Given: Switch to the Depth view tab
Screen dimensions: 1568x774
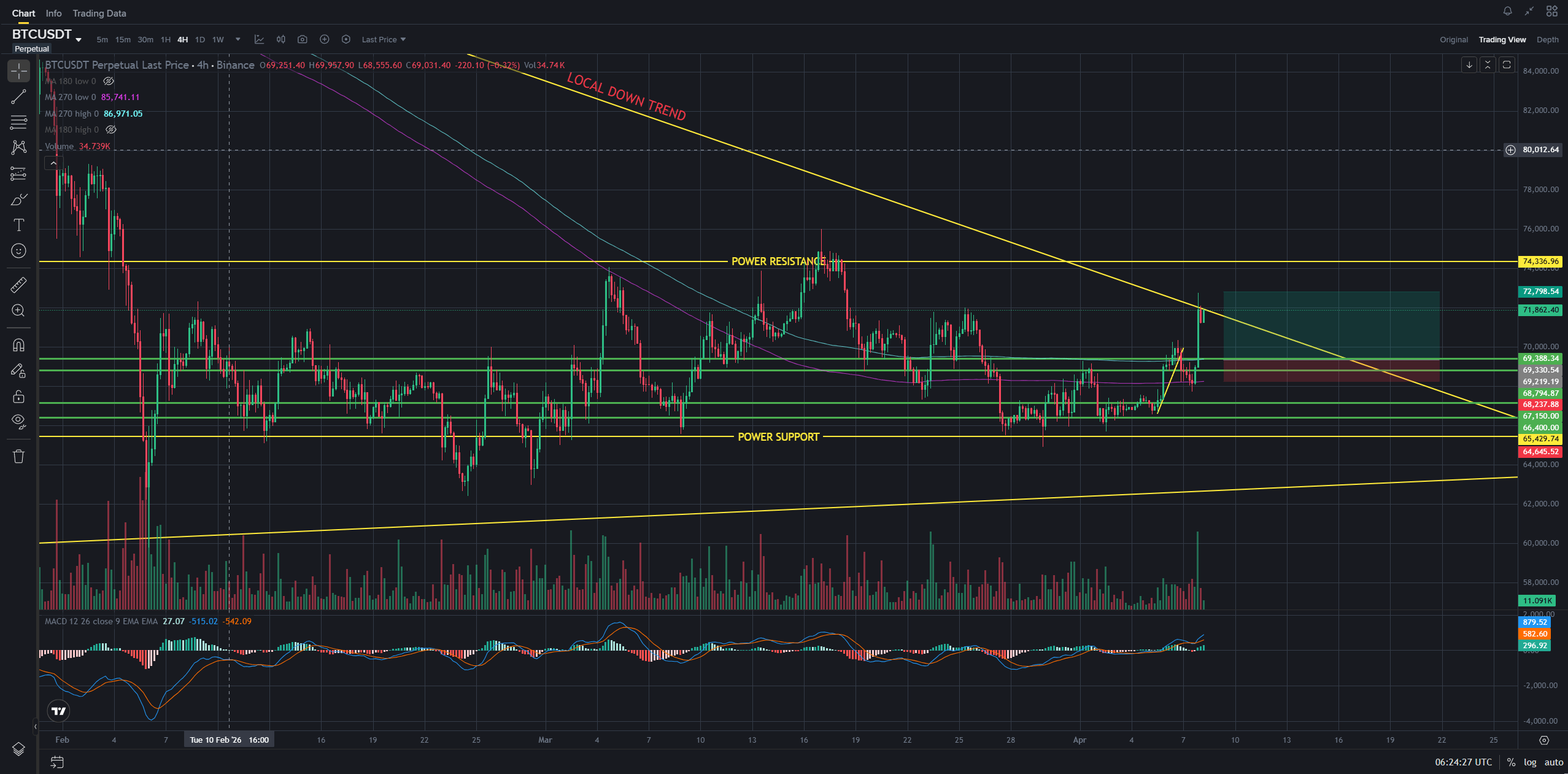Looking at the screenshot, I should [x=1547, y=39].
